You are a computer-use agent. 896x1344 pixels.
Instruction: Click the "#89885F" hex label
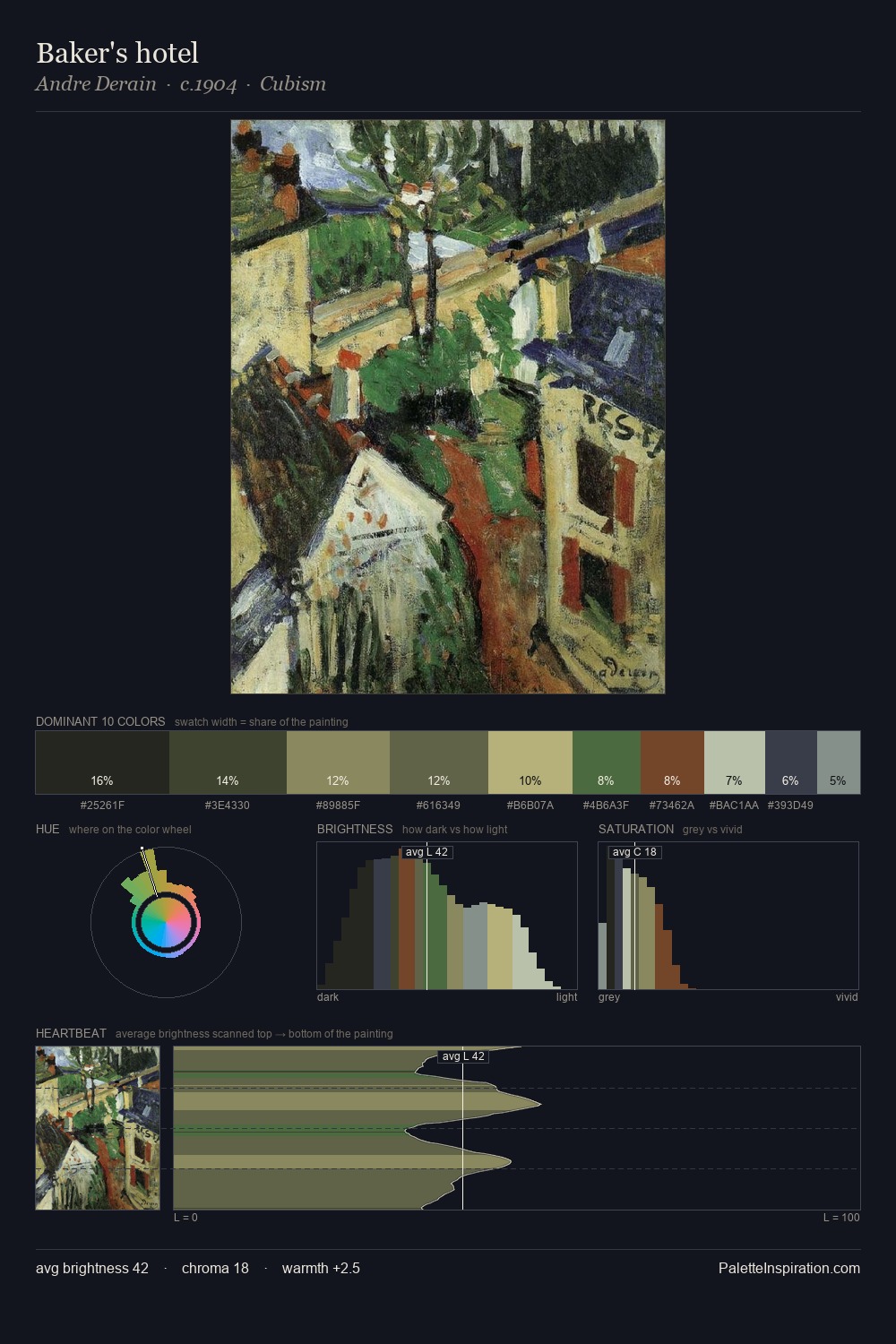click(x=338, y=806)
